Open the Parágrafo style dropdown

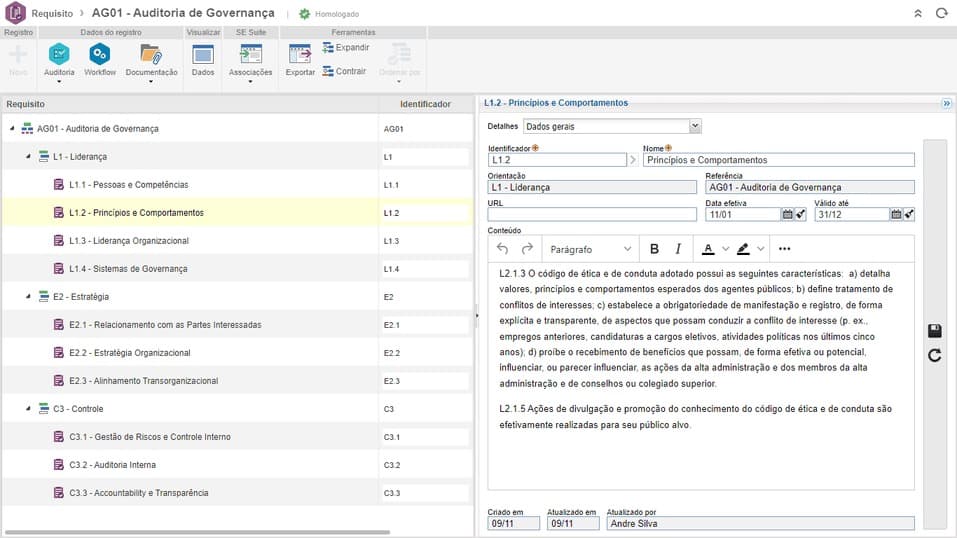pyautogui.click(x=590, y=249)
